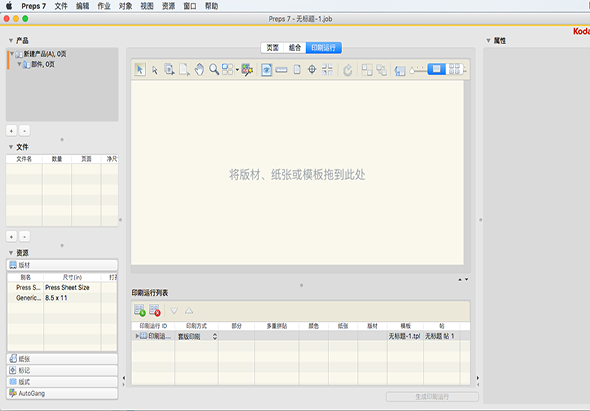Viewport: 590px width, 411px height.
Task: Open the 资源 menu
Action: pos(168,6)
